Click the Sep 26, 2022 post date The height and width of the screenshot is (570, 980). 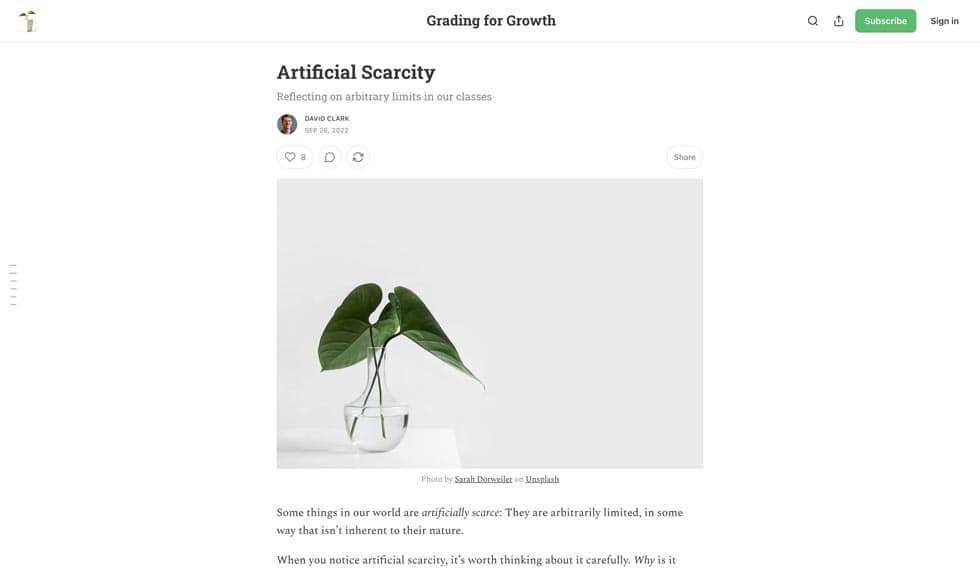pos(326,130)
